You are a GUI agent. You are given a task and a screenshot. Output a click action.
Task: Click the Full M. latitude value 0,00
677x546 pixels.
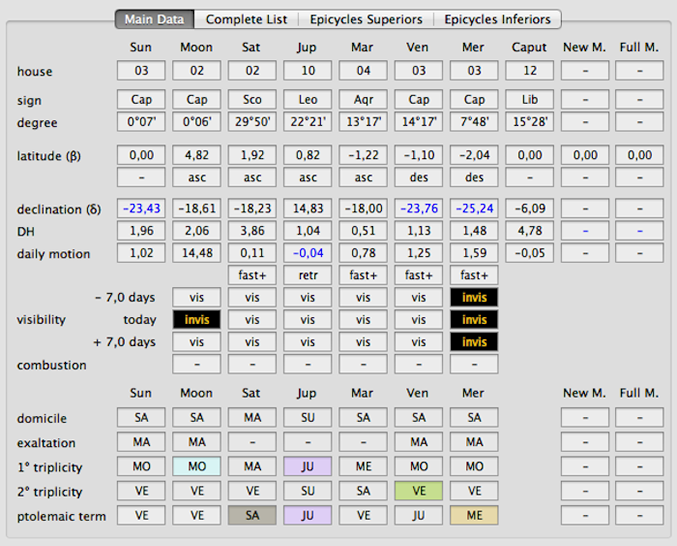[x=639, y=155]
